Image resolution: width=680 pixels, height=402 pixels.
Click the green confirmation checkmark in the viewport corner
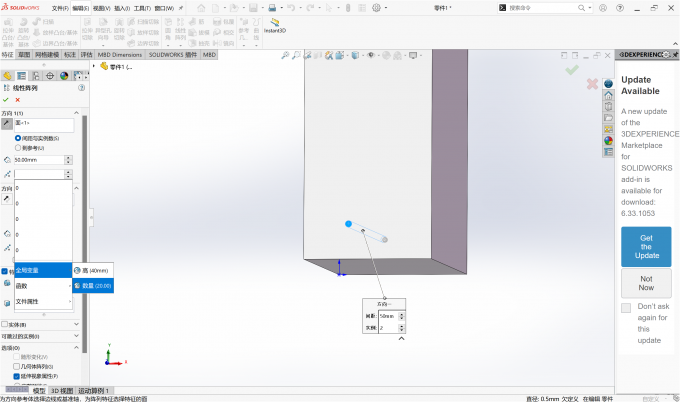click(x=572, y=69)
